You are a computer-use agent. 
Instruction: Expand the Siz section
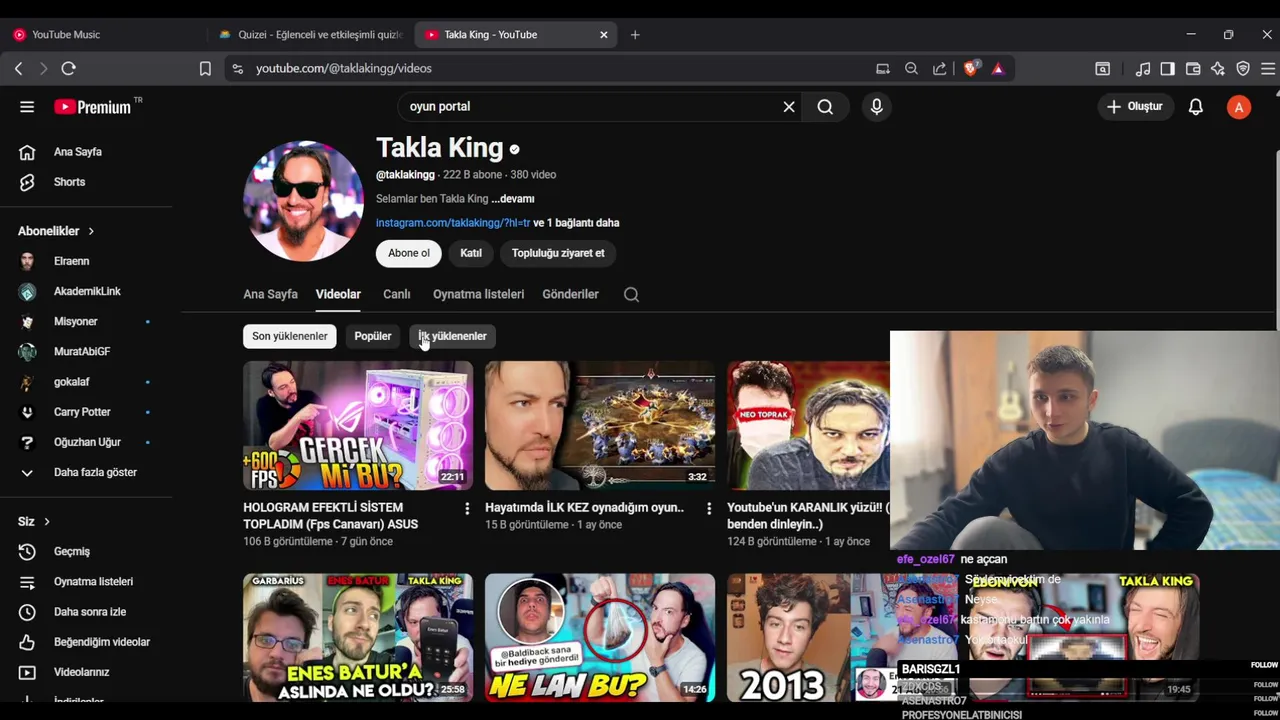pyautogui.click(x=34, y=522)
